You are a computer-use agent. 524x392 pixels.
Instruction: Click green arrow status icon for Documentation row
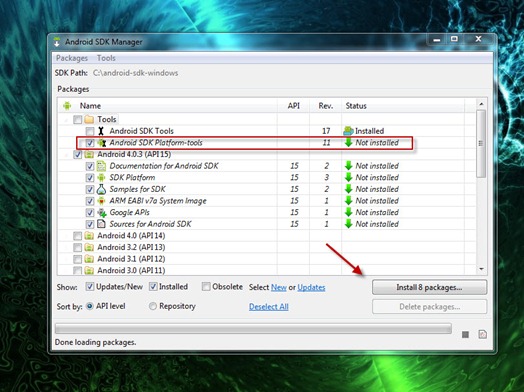349,166
